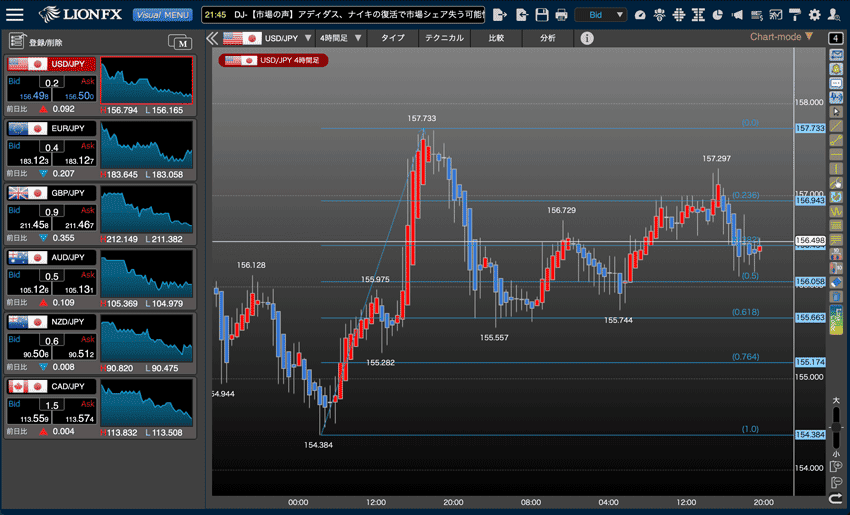
Task: Toggle the M multi-window layout button
Action: coord(181,42)
